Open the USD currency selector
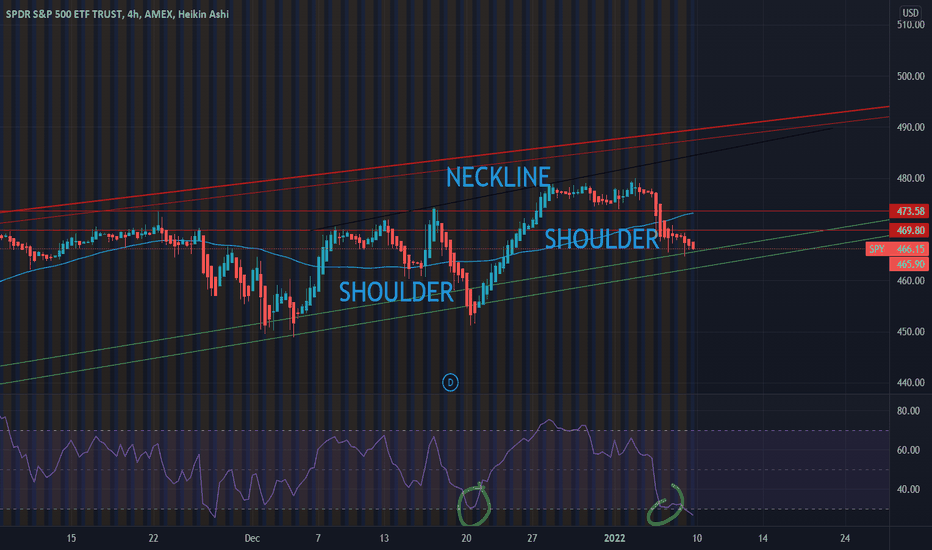This screenshot has width=932, height=550. (910, 12)
